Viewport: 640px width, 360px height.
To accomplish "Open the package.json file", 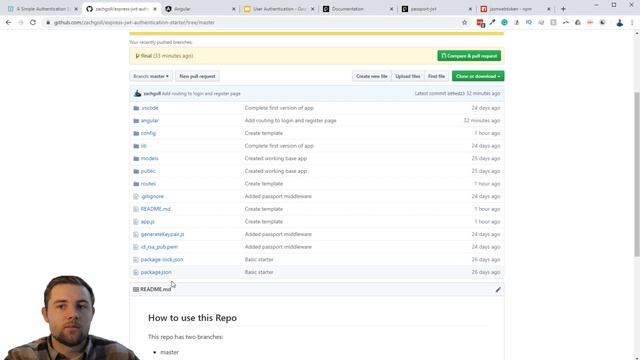I will [156, 272].
